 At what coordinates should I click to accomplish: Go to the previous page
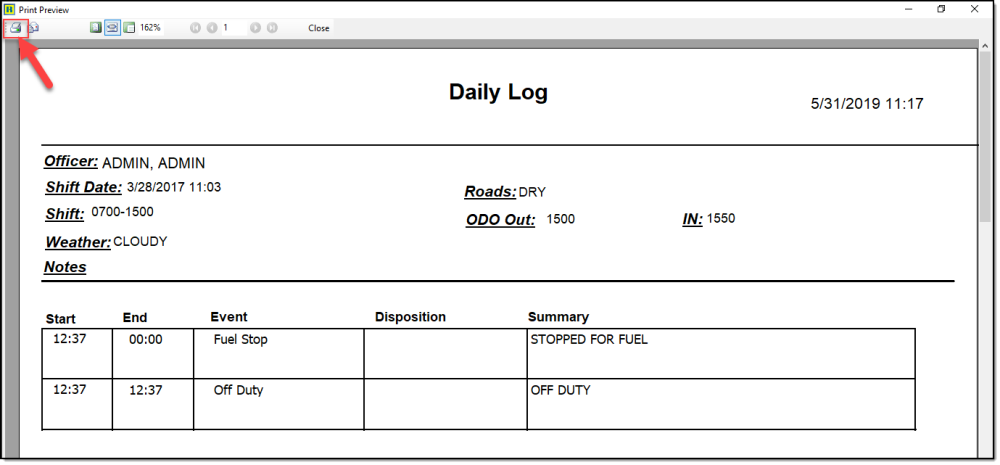point(212,28)
